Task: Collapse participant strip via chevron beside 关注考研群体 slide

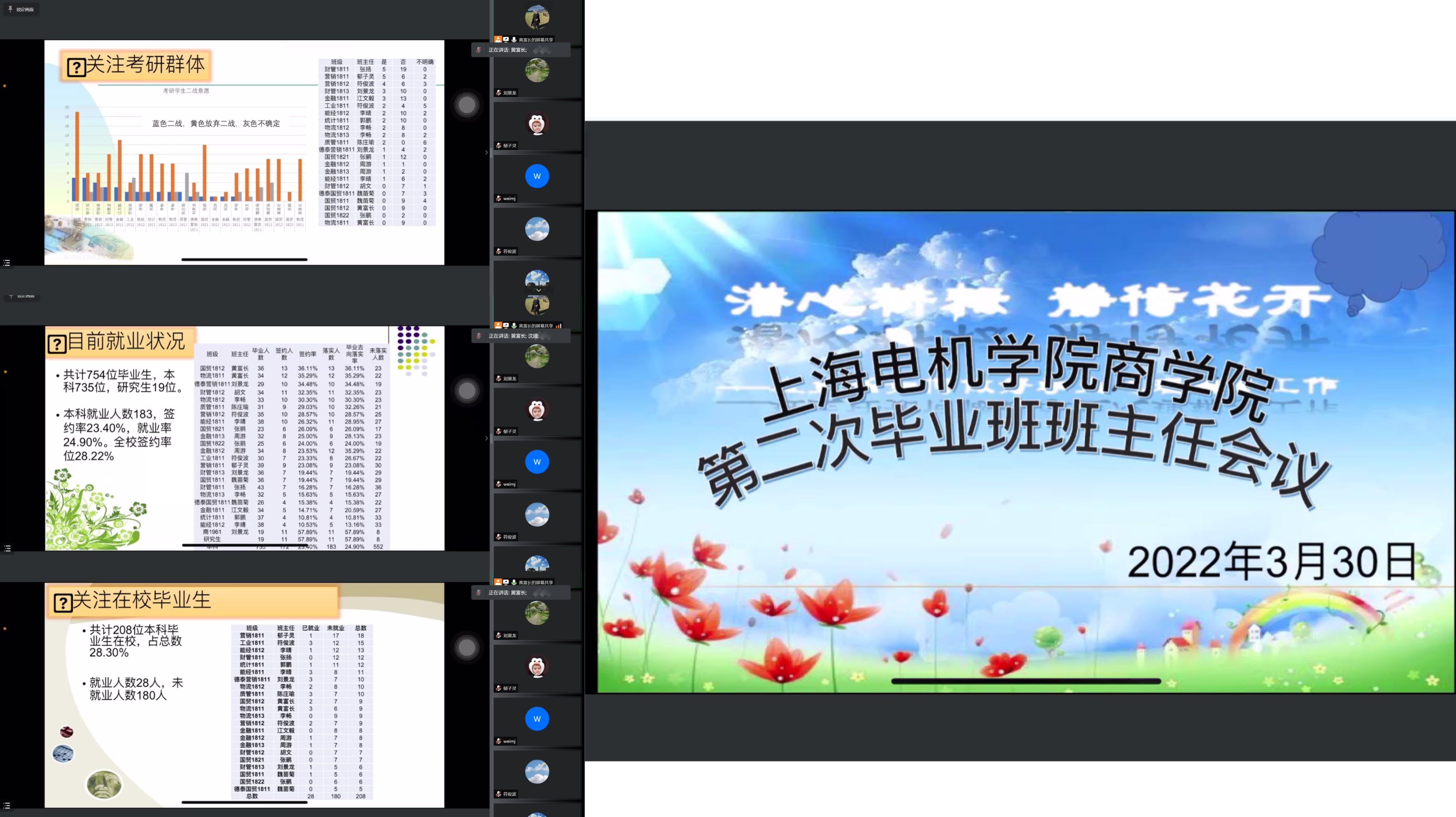Action: (486, 152)
